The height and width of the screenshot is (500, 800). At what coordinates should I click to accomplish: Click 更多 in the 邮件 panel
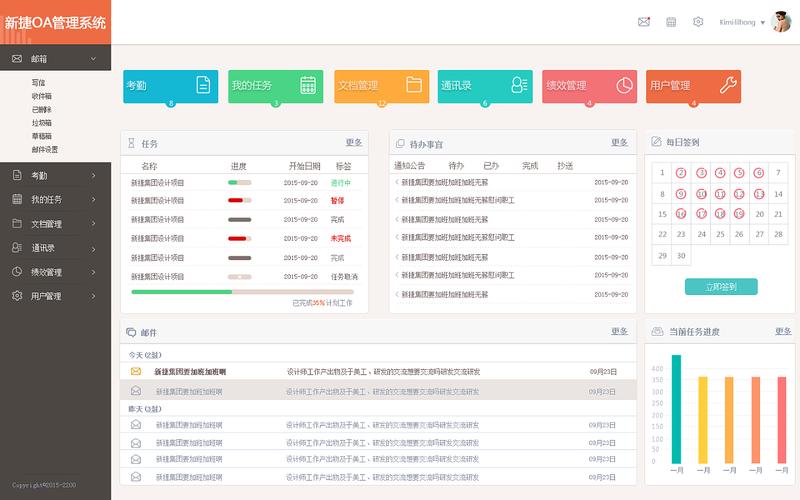click(x=619, y=331)
